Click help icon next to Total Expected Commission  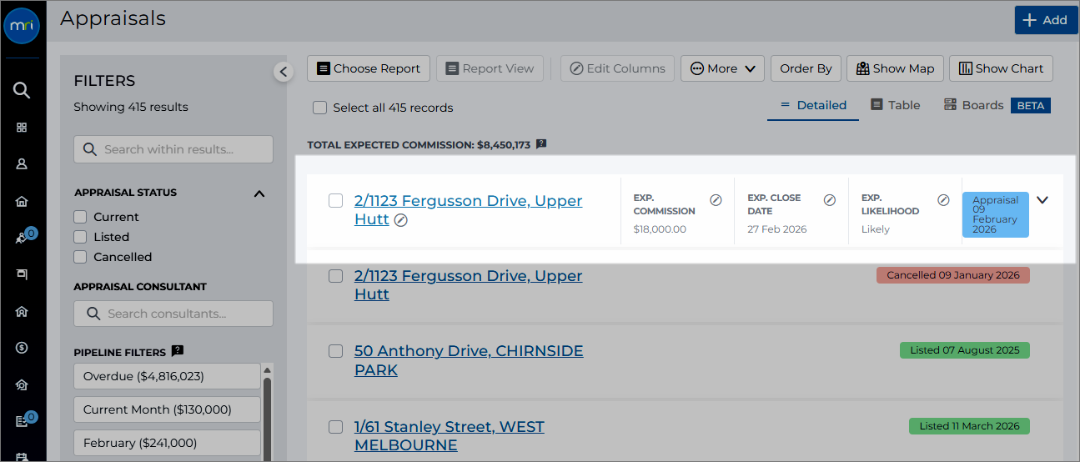[x=541, y=145]
